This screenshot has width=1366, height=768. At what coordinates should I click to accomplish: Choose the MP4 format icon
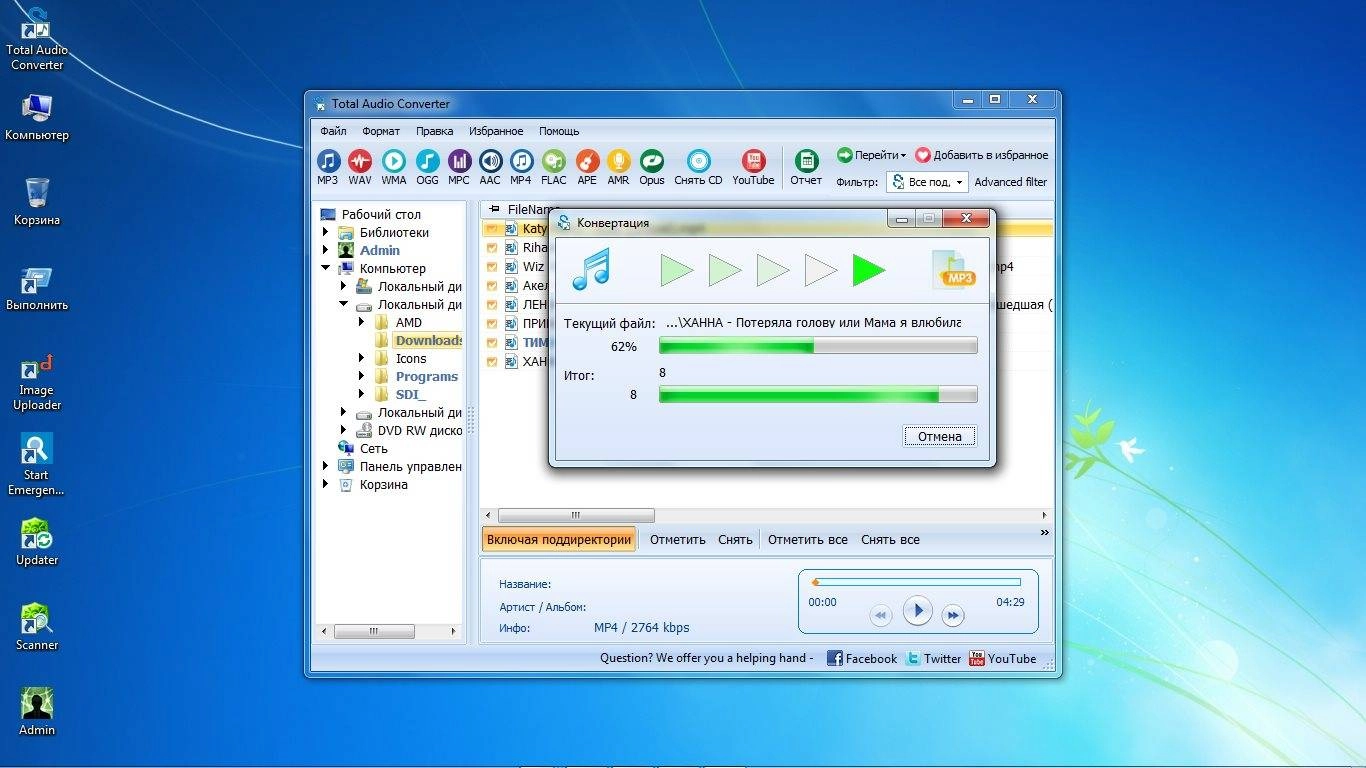521,167
